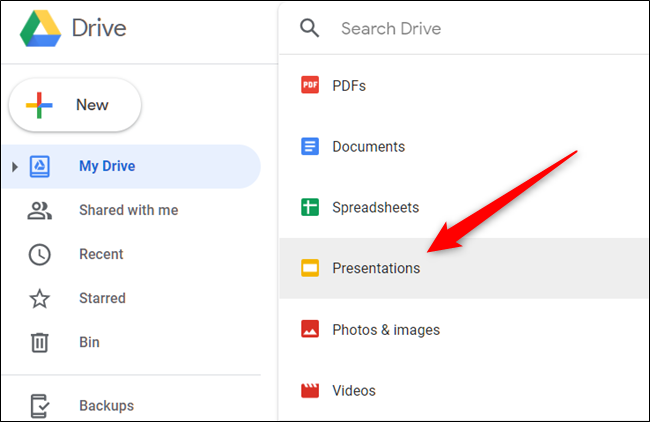This screenshot has width=650, height=422.
Task: Click the Recent clock icon
Action: pos(39,254)
